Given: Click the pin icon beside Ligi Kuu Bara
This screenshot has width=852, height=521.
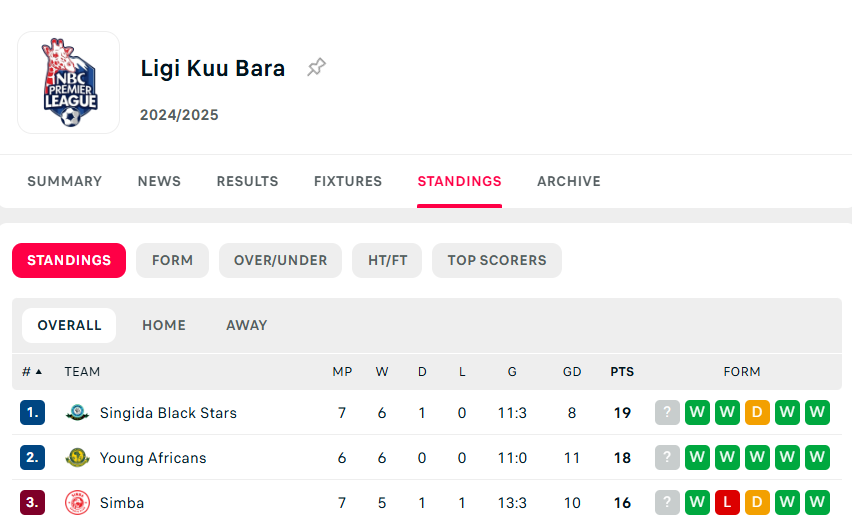Looking at the screenshot, I should click(x=316, y=68).
